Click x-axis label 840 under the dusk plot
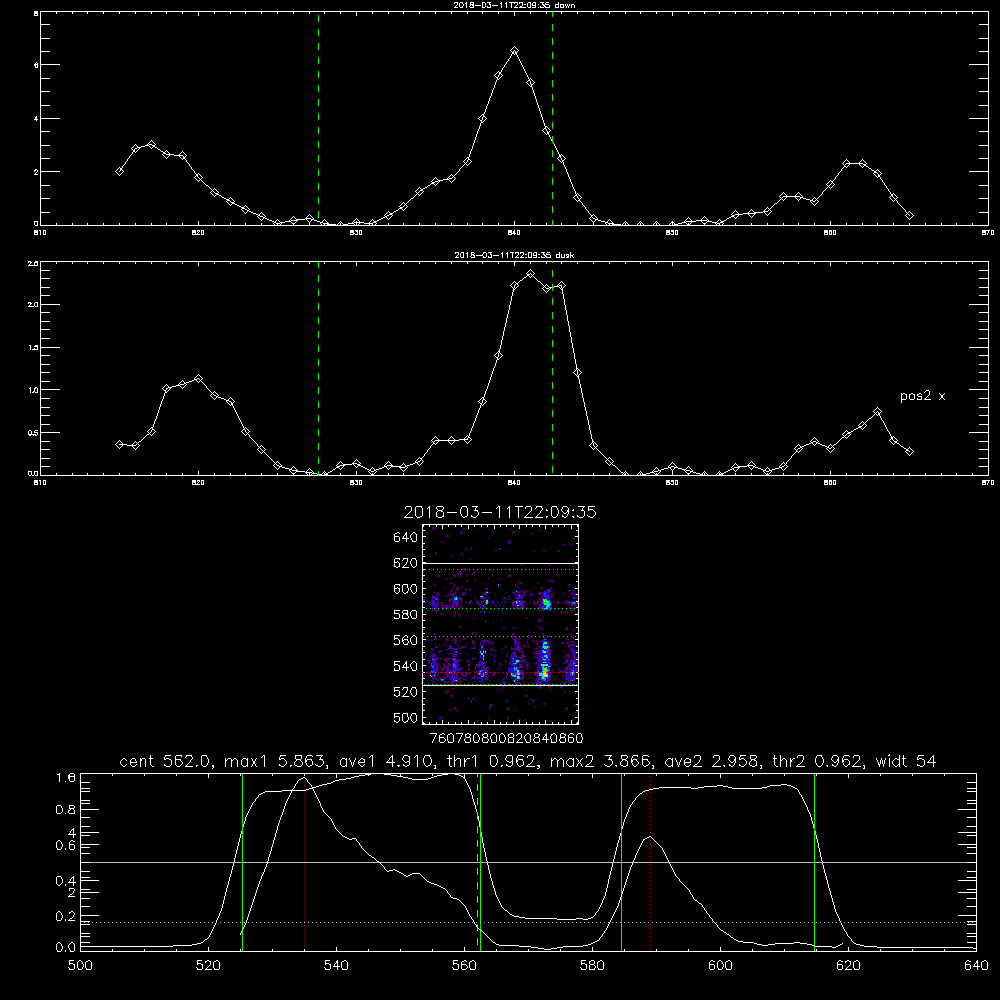The image size is (1000, 1000). pos(515,483)
